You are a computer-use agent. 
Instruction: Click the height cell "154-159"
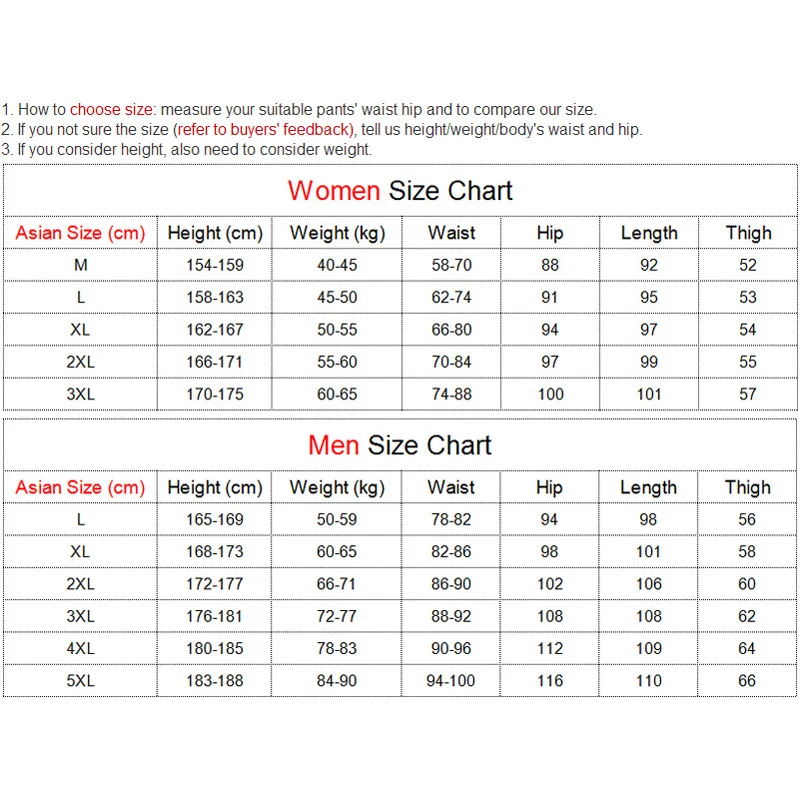point(215,265)
